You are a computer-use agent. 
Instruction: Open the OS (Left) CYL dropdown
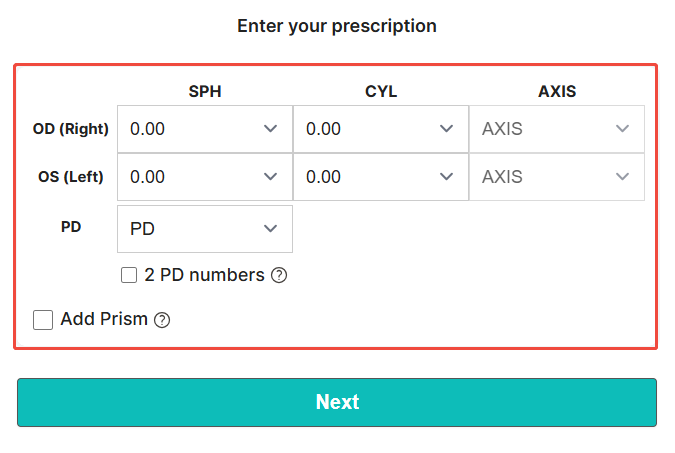point(381,177)
